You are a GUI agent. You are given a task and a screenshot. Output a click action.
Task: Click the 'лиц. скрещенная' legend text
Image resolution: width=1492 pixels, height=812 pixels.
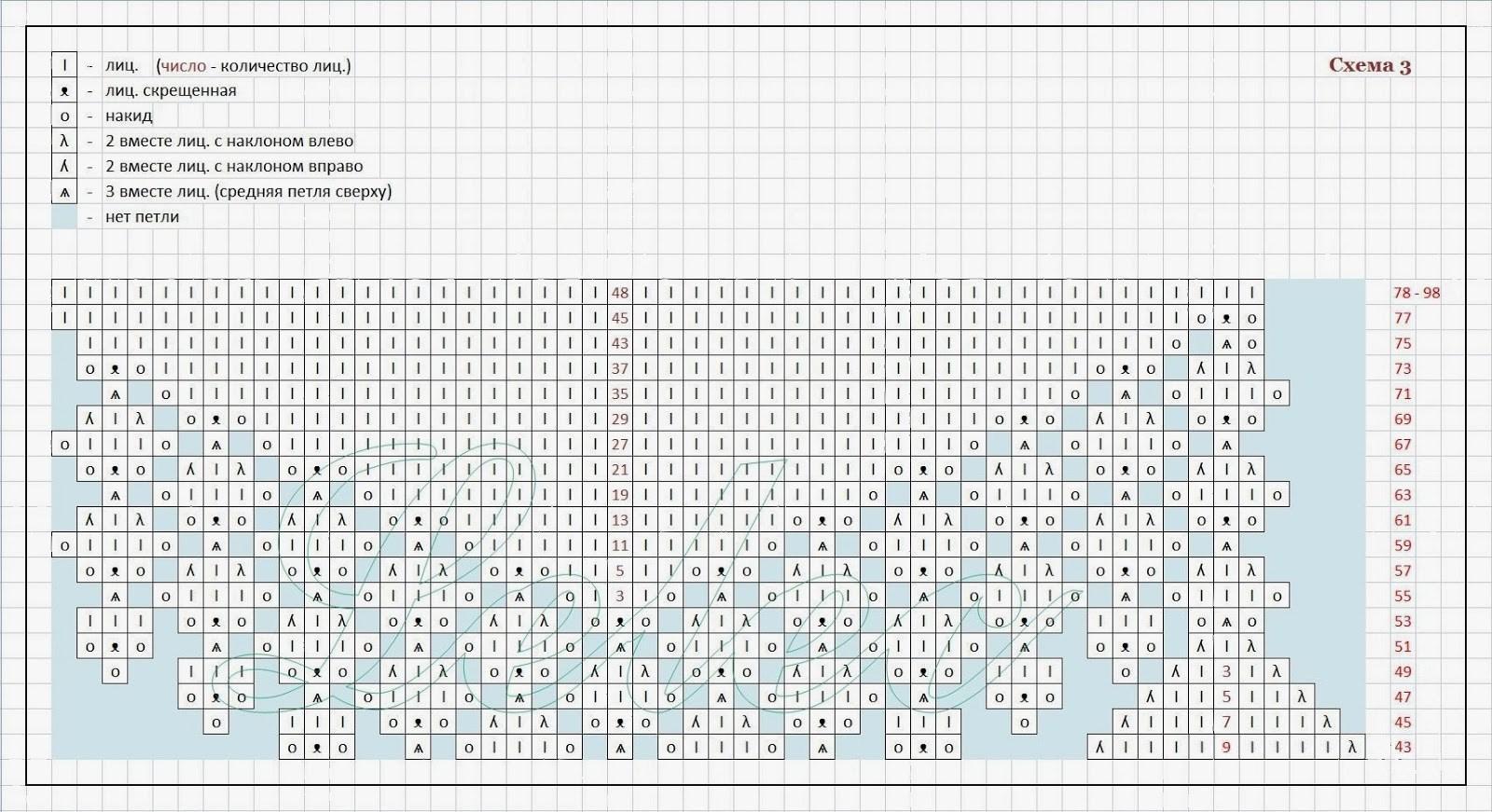tap(171, 91)
